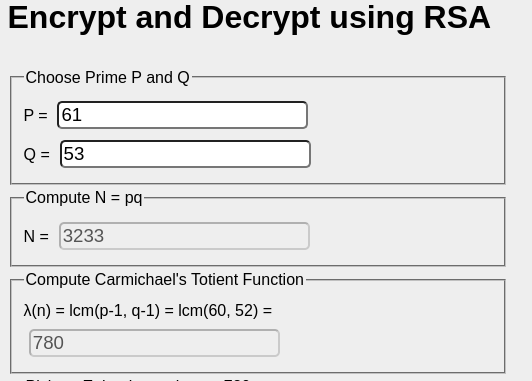Click the λ(n) = lcm(p-1, q-1) formula text
This screenshot has height=381, width=532.
point(148,310)
